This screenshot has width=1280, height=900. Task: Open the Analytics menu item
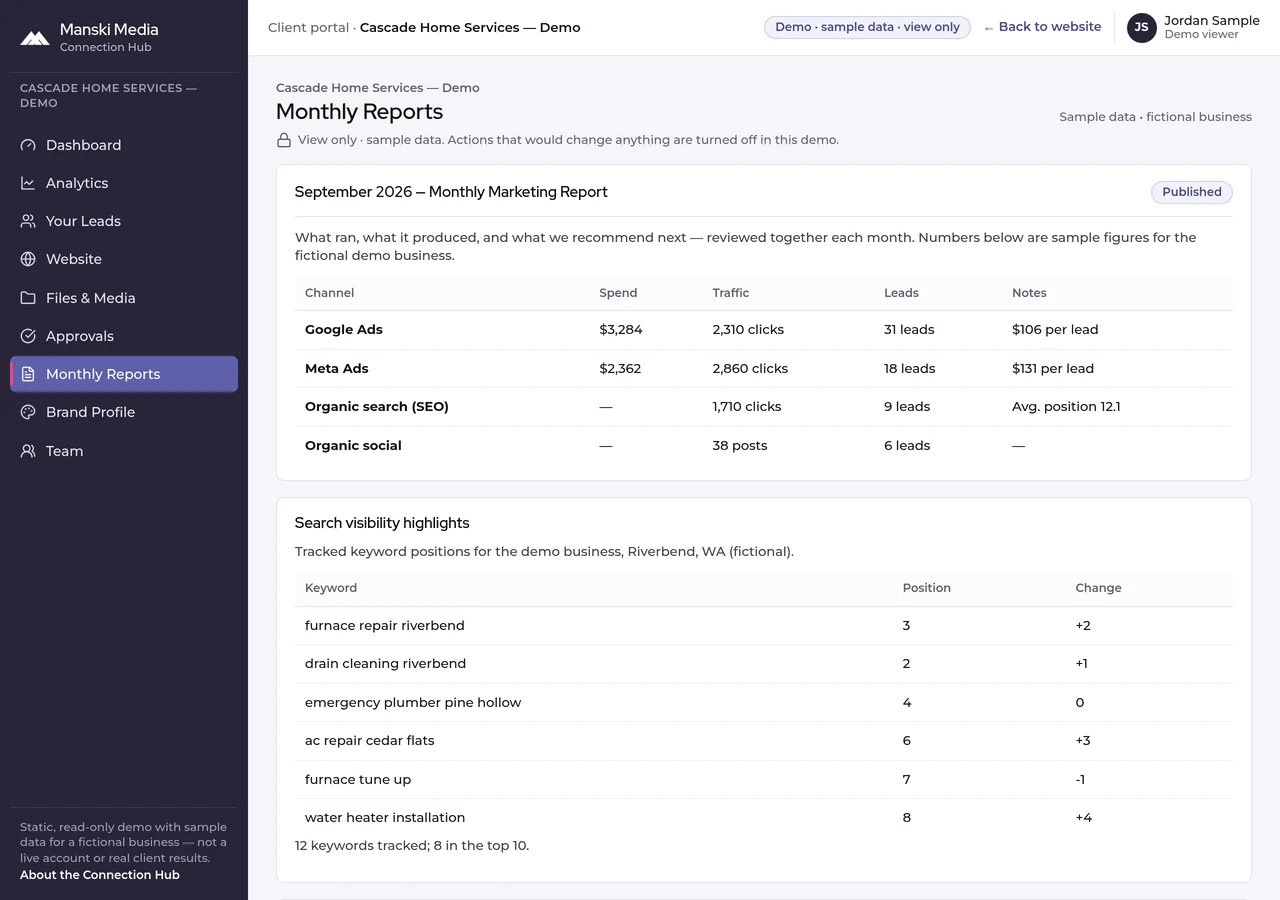[x=124, y=183]
